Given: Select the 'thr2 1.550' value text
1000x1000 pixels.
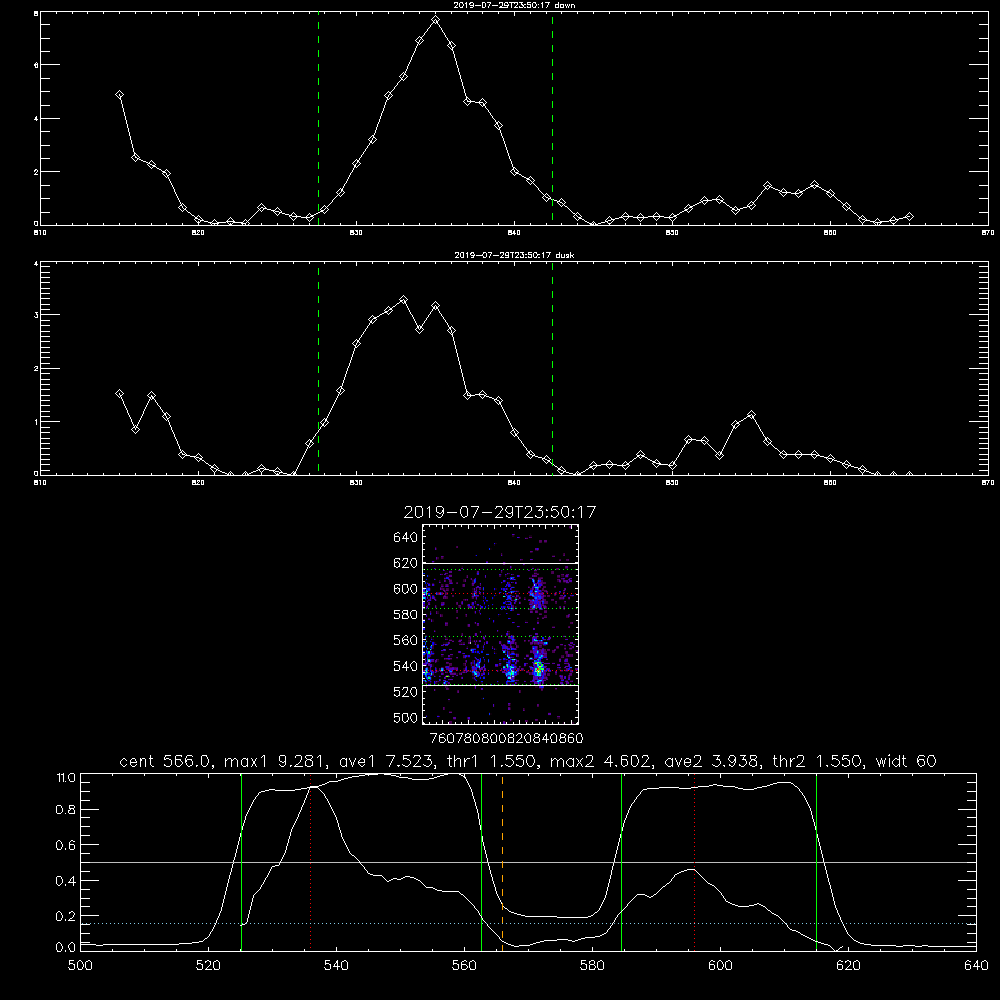Looking at the screenshot, I should [817, 761].
